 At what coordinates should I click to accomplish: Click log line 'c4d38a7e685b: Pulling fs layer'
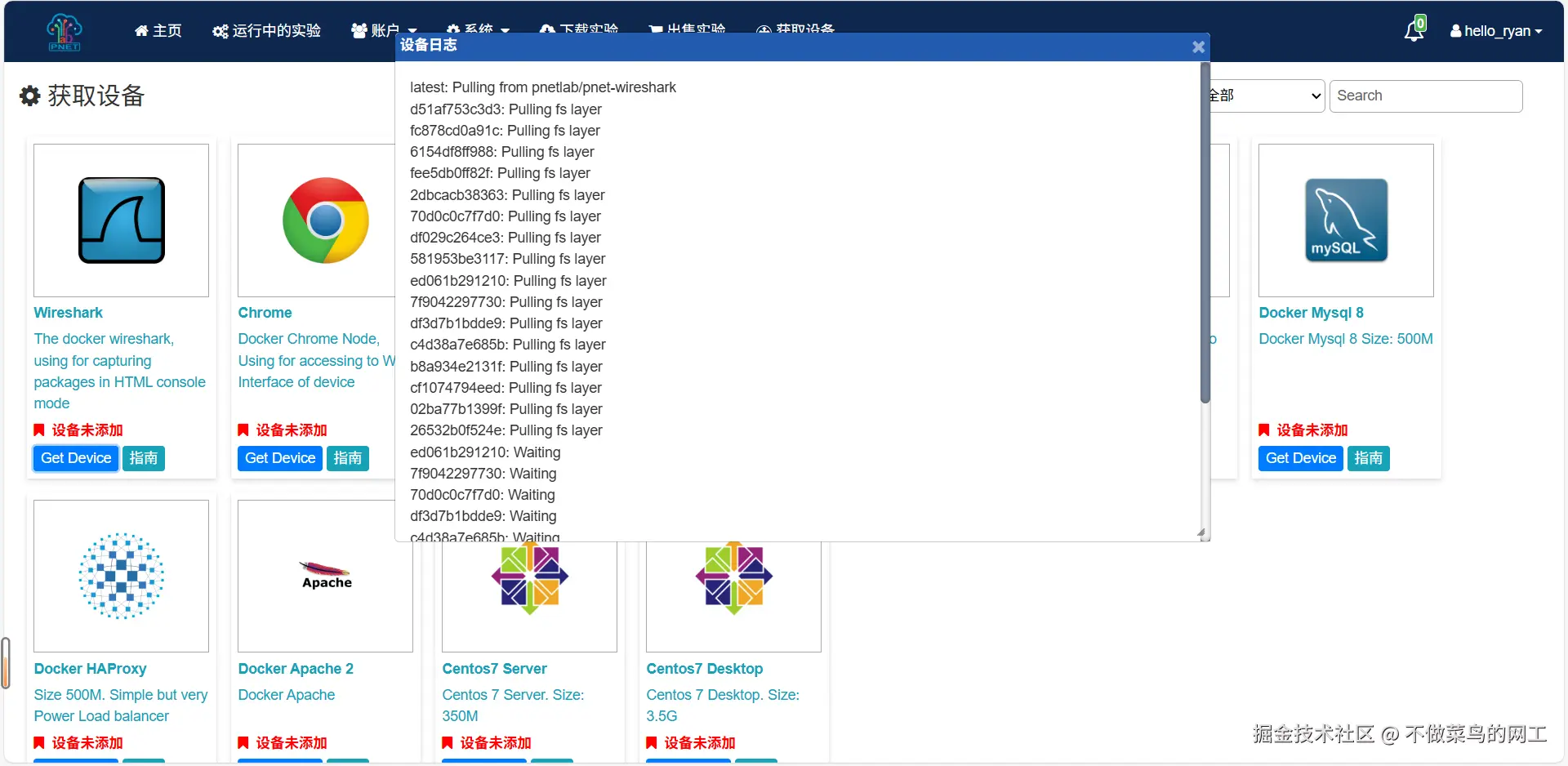(x=508, y=345)
